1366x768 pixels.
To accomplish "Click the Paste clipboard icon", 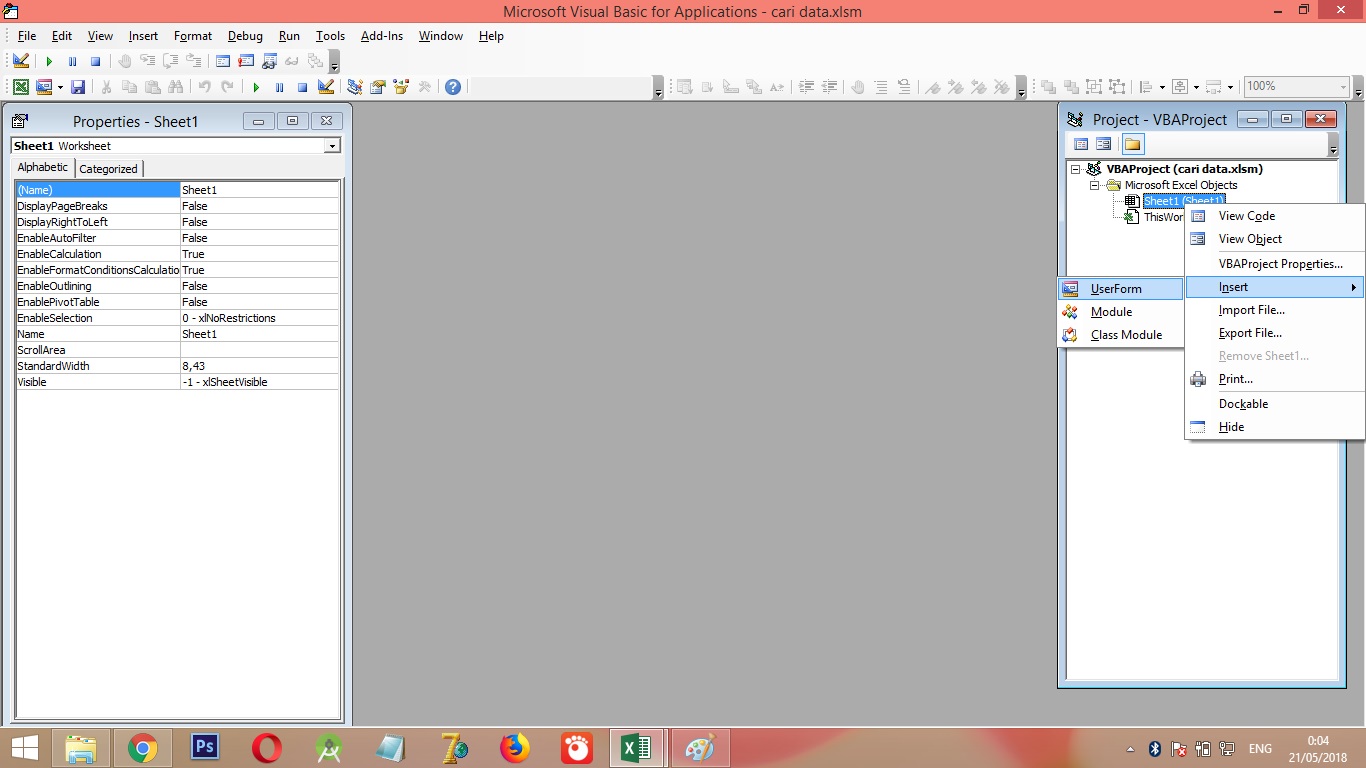I will (152, 87).
